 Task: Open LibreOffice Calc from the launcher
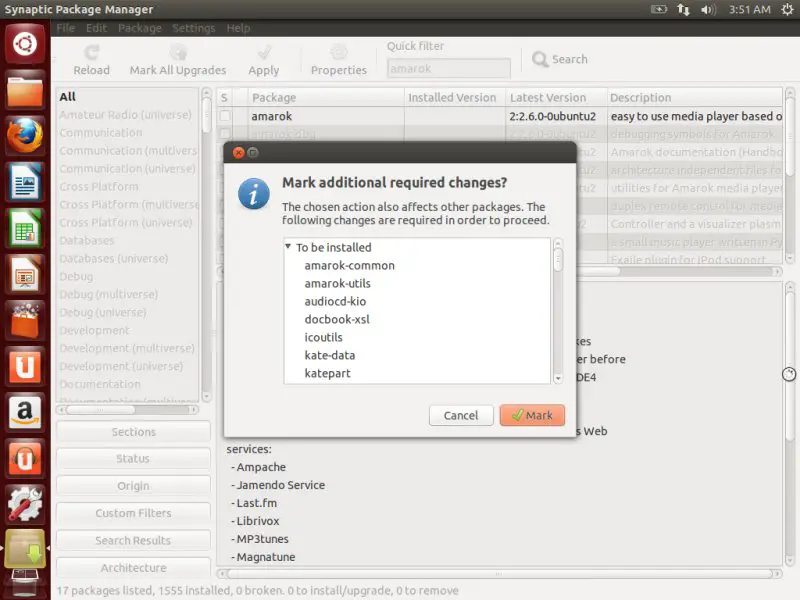24,228
